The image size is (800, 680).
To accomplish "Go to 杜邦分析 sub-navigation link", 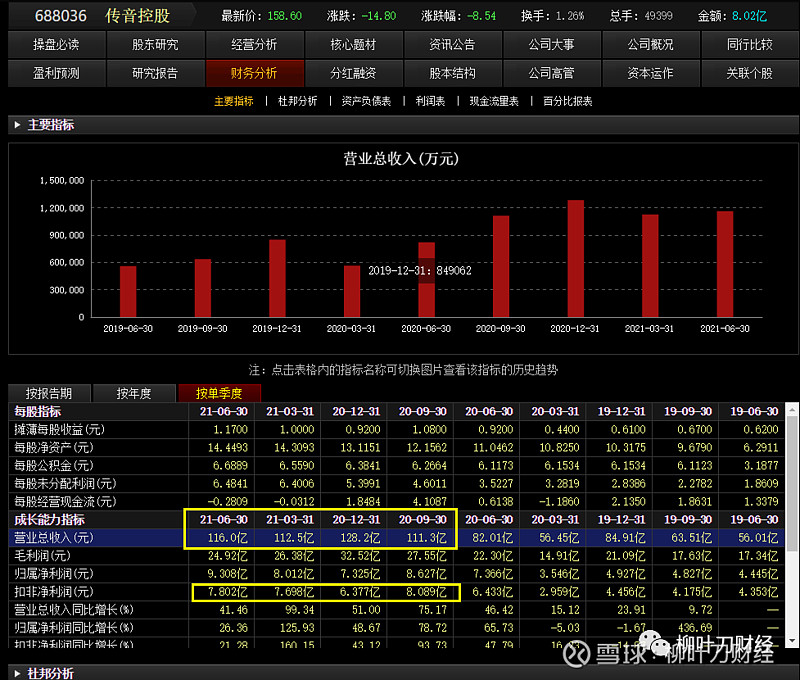I will click(297, 101).
